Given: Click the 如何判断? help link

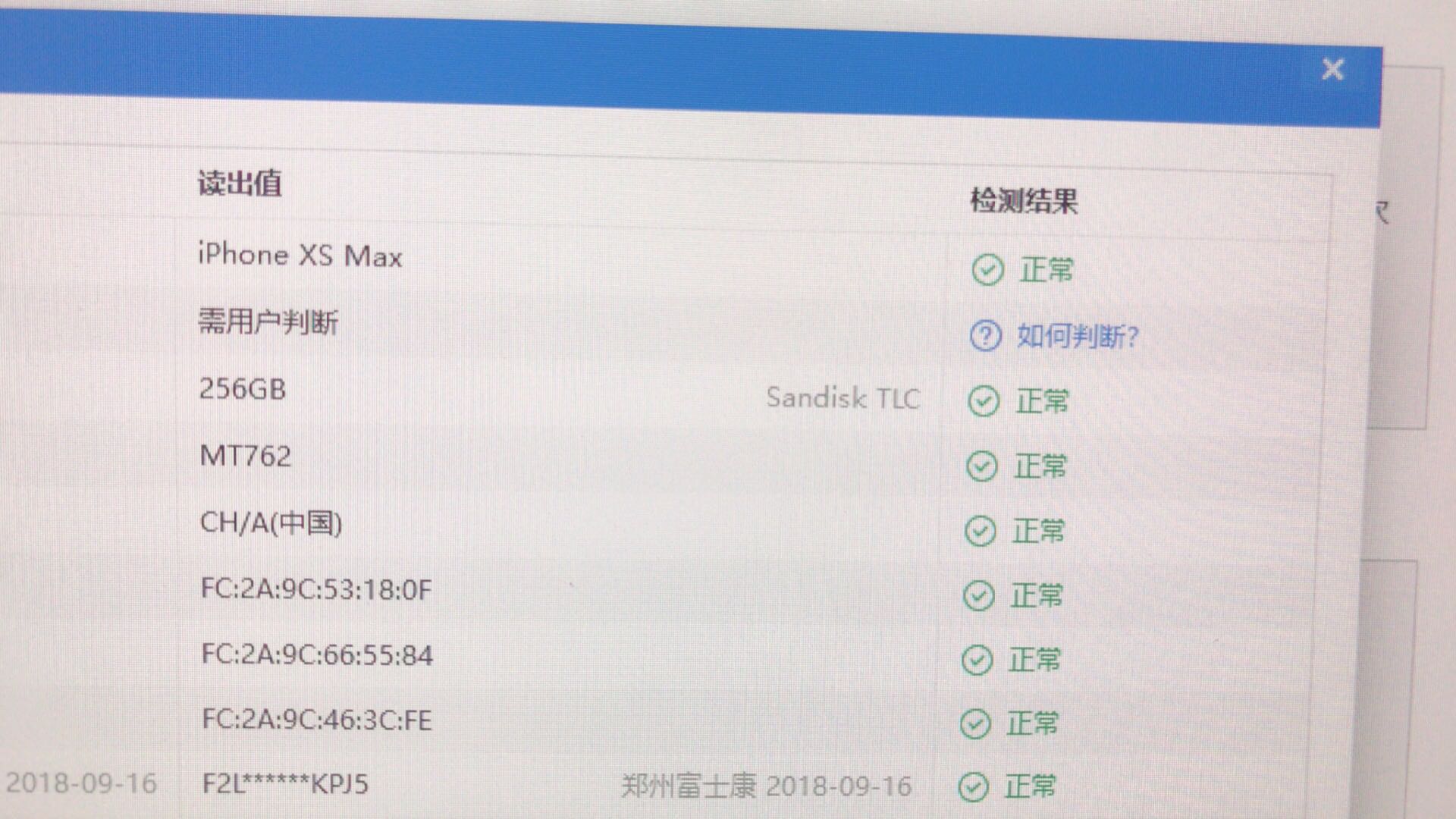Looking at the screenshot, I should [1078, 335].
